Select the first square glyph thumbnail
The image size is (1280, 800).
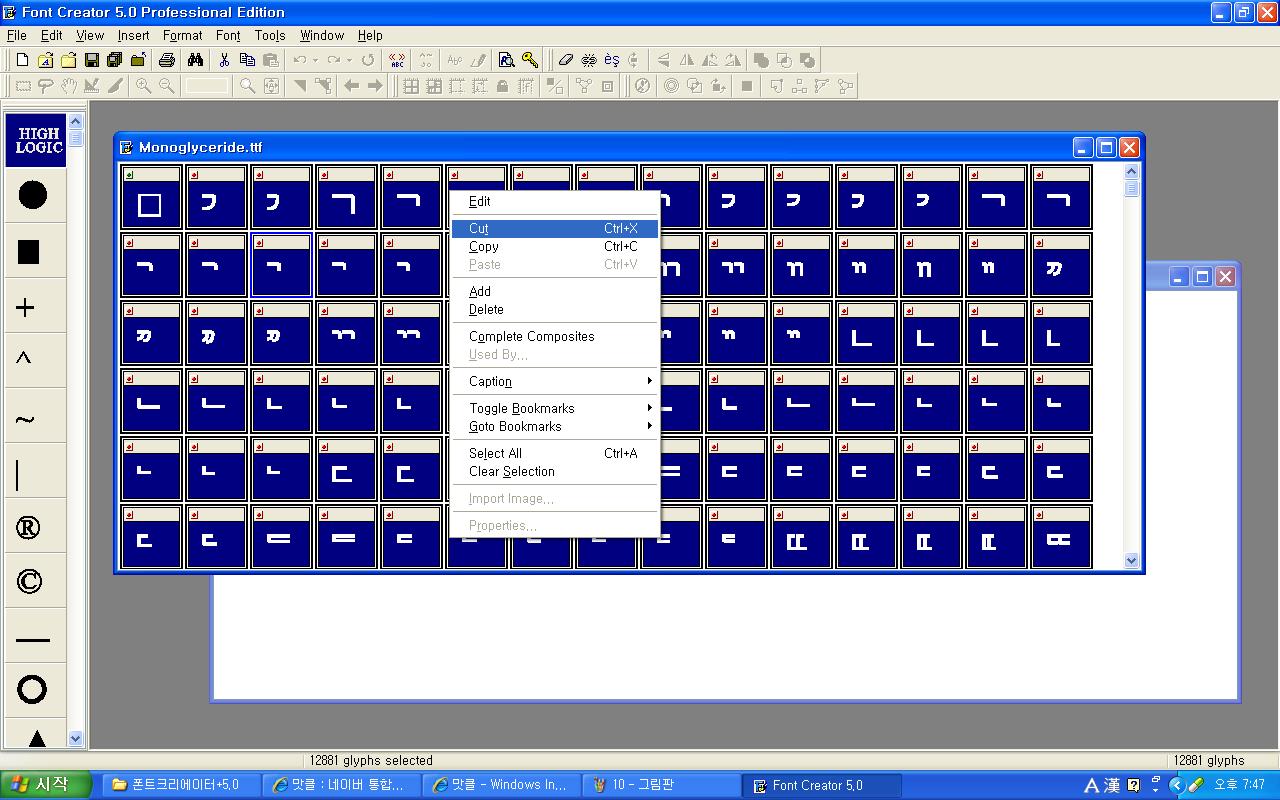[x=150, y=197]
